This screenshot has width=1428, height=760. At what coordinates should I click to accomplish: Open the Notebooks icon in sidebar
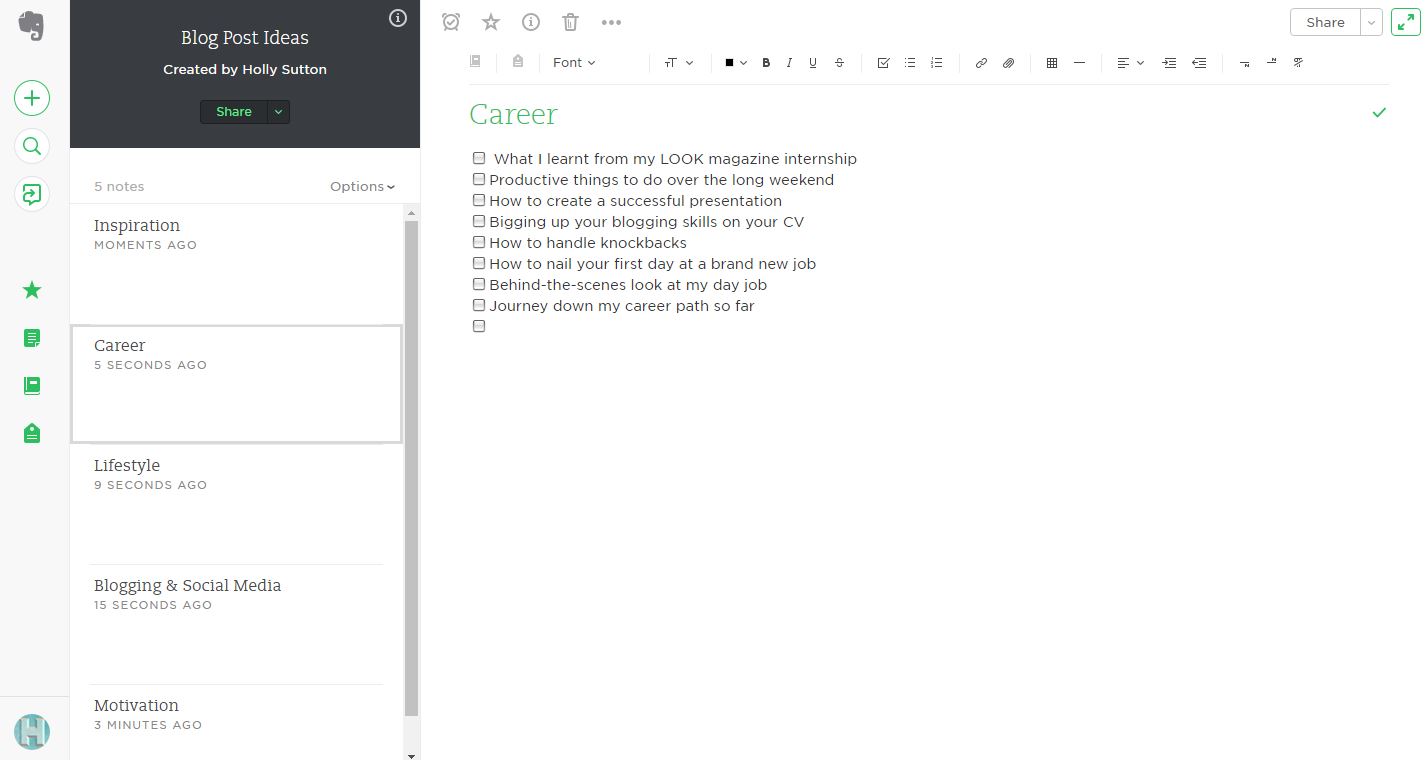point(32,385)
